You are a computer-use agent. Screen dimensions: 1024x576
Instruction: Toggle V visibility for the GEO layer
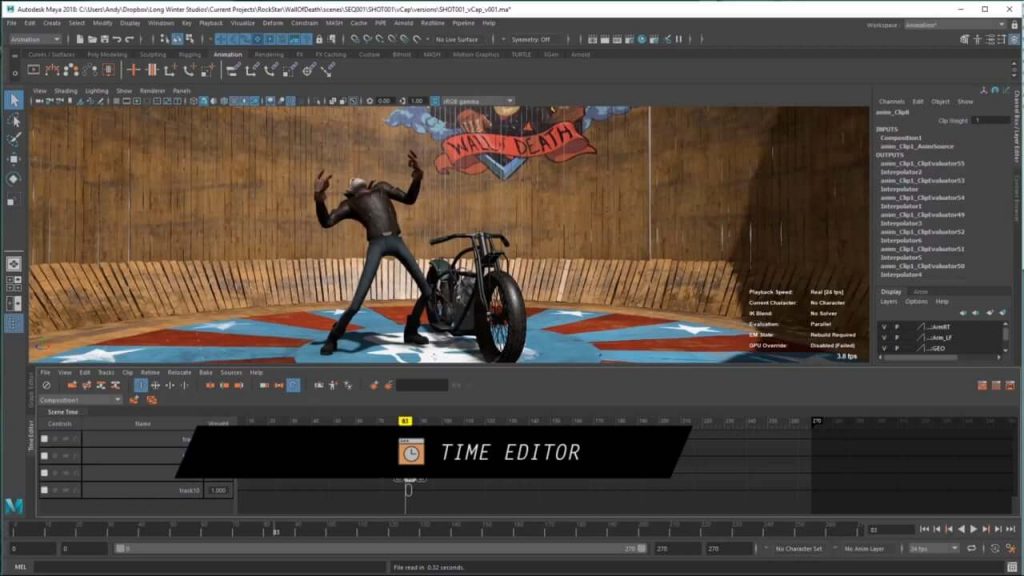(882, 348)
